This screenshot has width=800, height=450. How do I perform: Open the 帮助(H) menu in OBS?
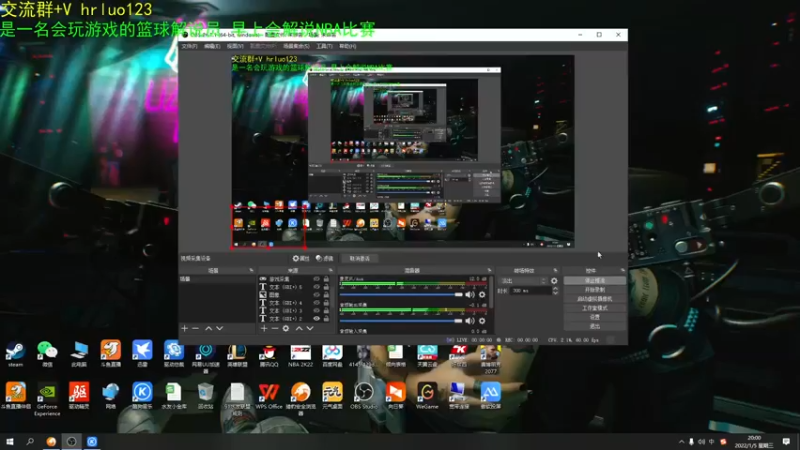pos(347,46)
